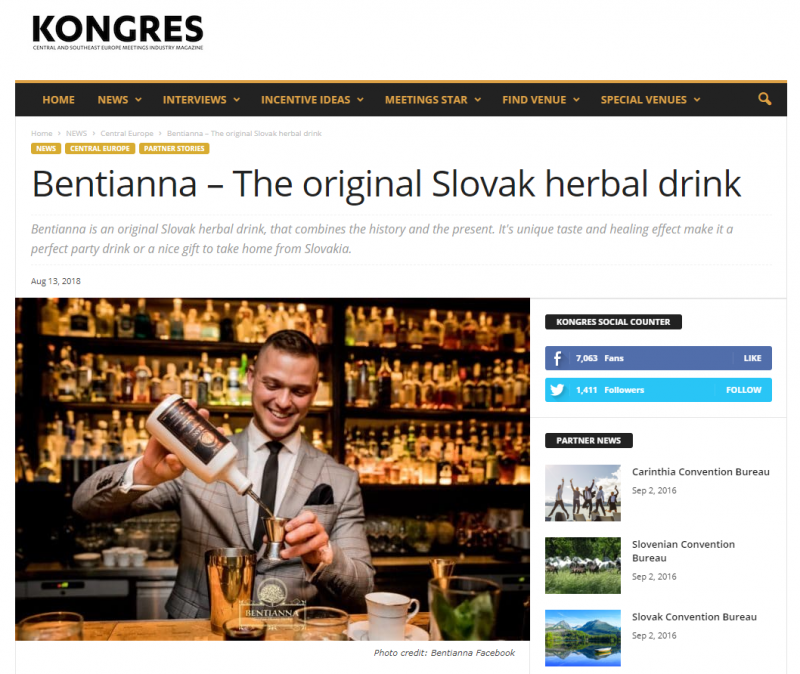Open the Central Europe breadcrumb link
This screenshot has width=800, height=674.
127,133
